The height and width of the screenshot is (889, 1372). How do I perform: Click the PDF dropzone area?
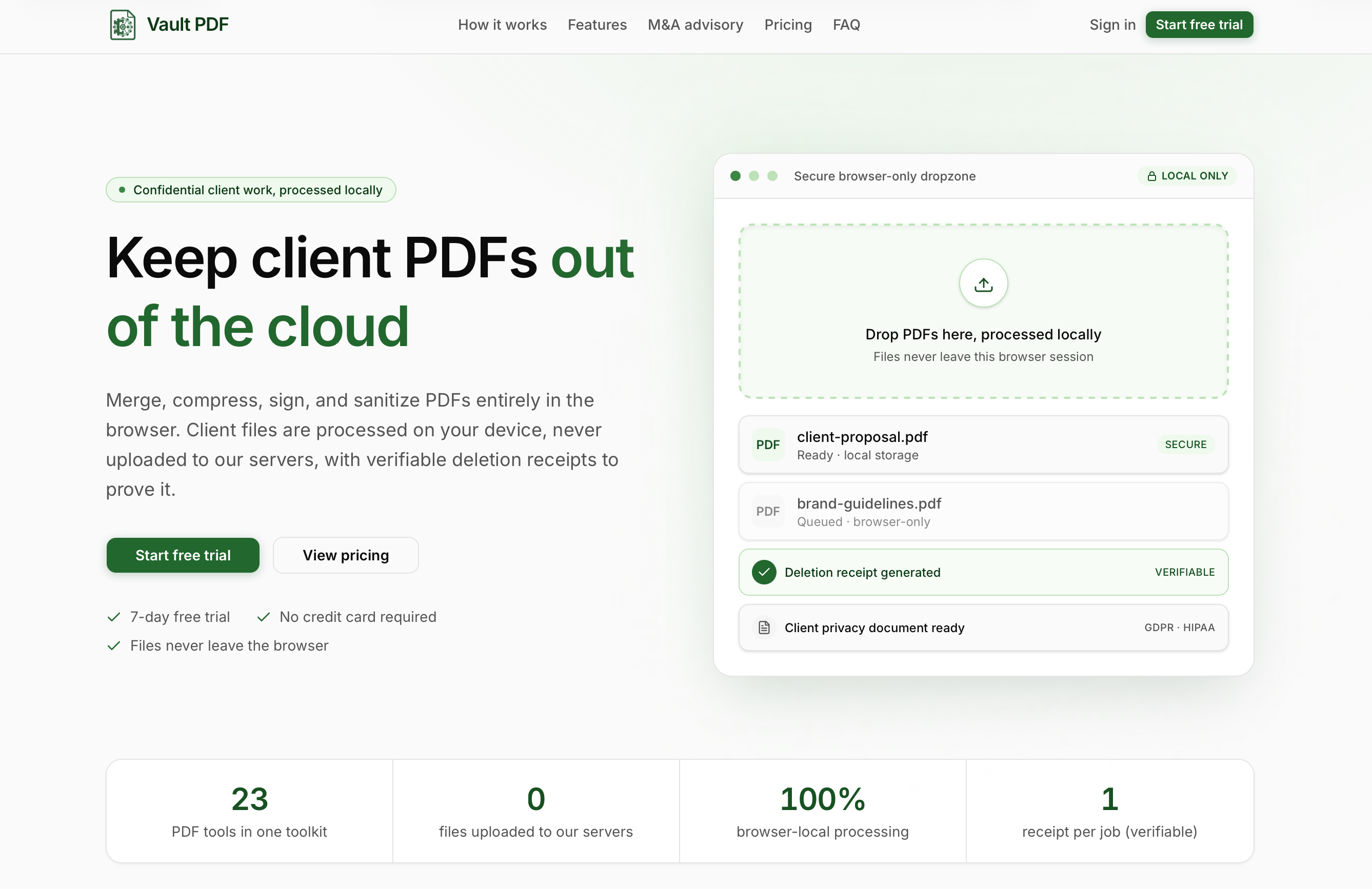(x=983, y=311)
